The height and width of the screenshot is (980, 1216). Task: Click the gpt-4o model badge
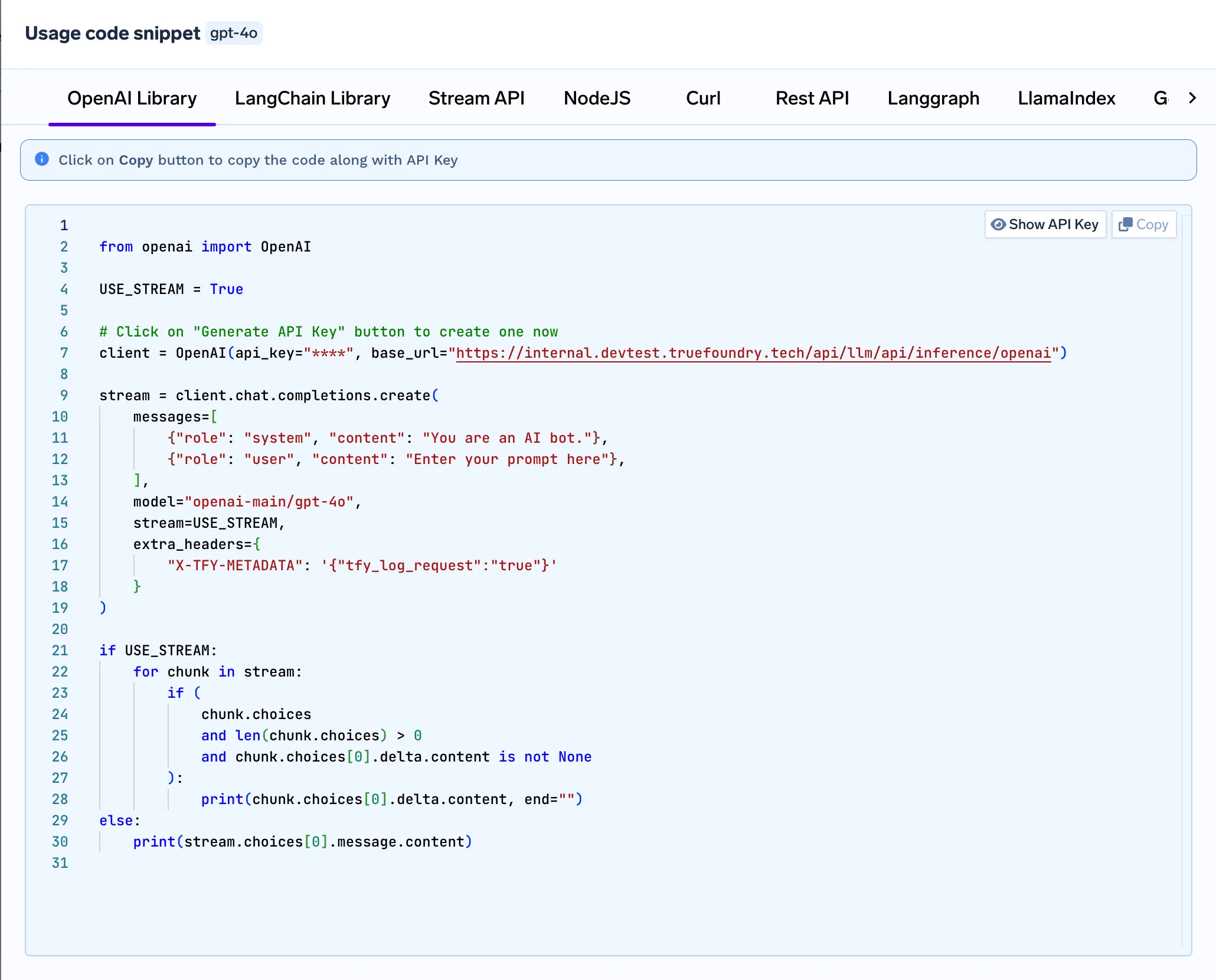pos(234,33)
